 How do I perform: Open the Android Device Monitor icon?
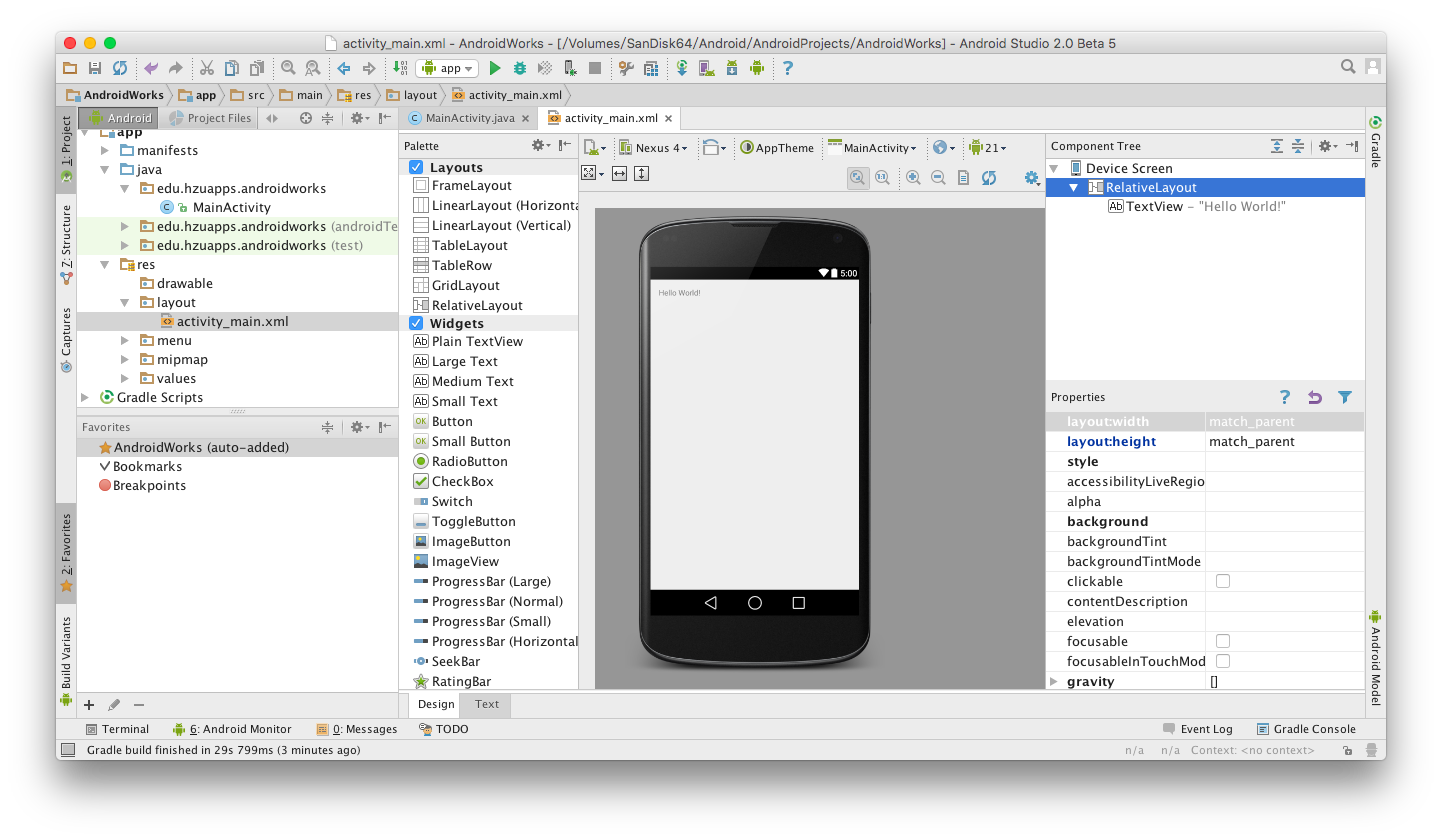tap(757, 68)
